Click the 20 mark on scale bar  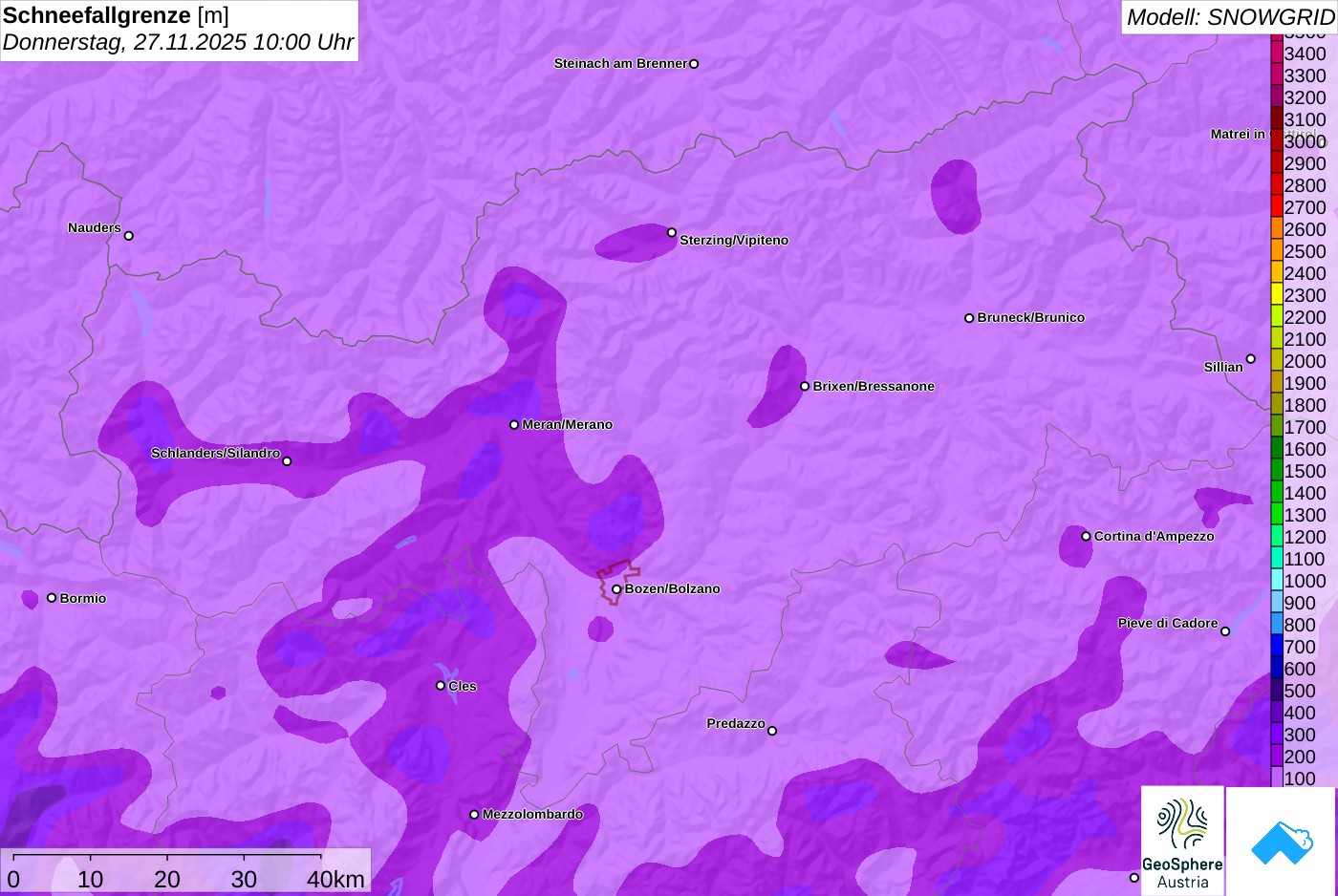click(x=167, y=879)
